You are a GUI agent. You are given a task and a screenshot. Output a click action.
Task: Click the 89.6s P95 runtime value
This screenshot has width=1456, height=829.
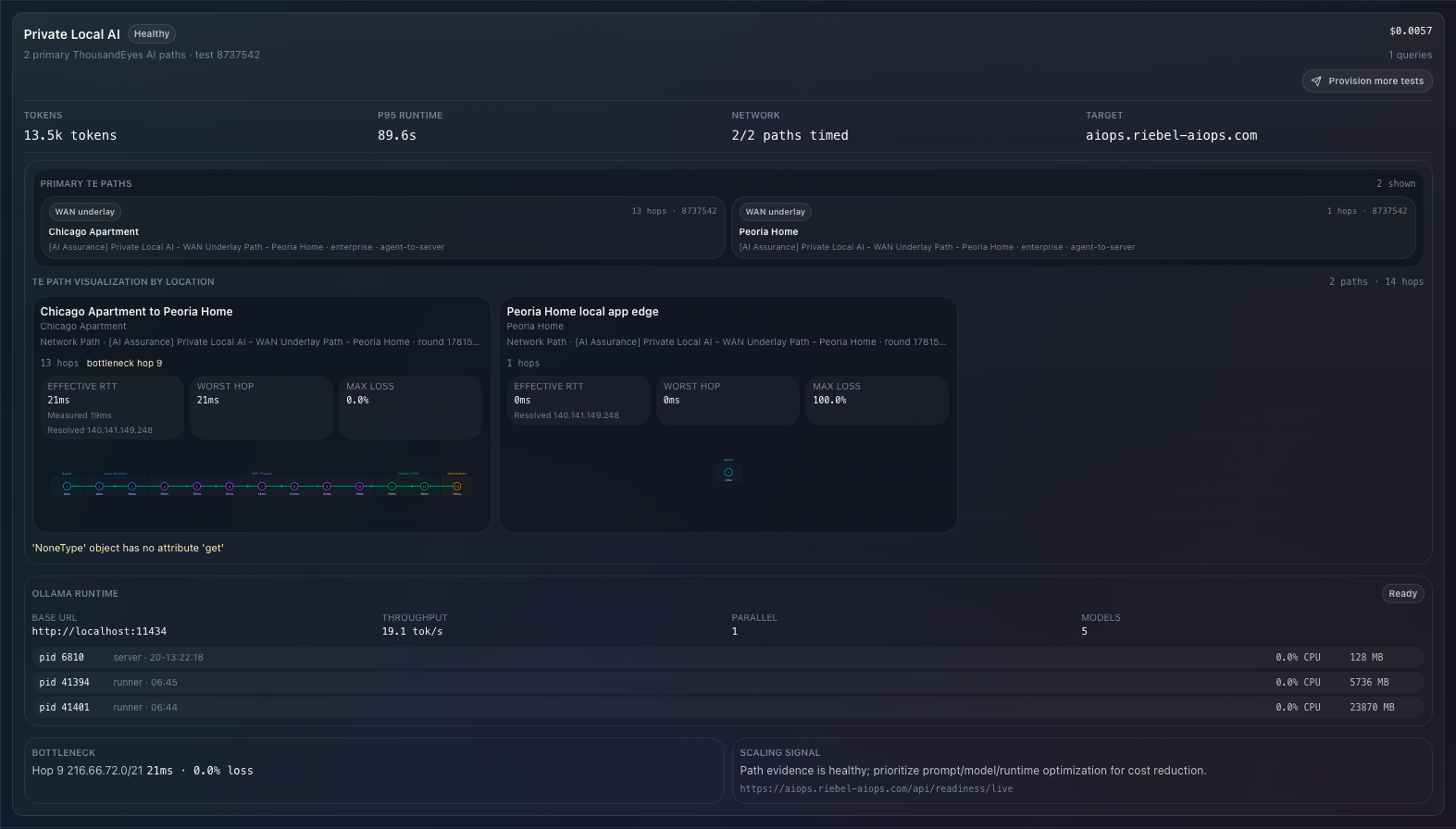click(397, 135)
